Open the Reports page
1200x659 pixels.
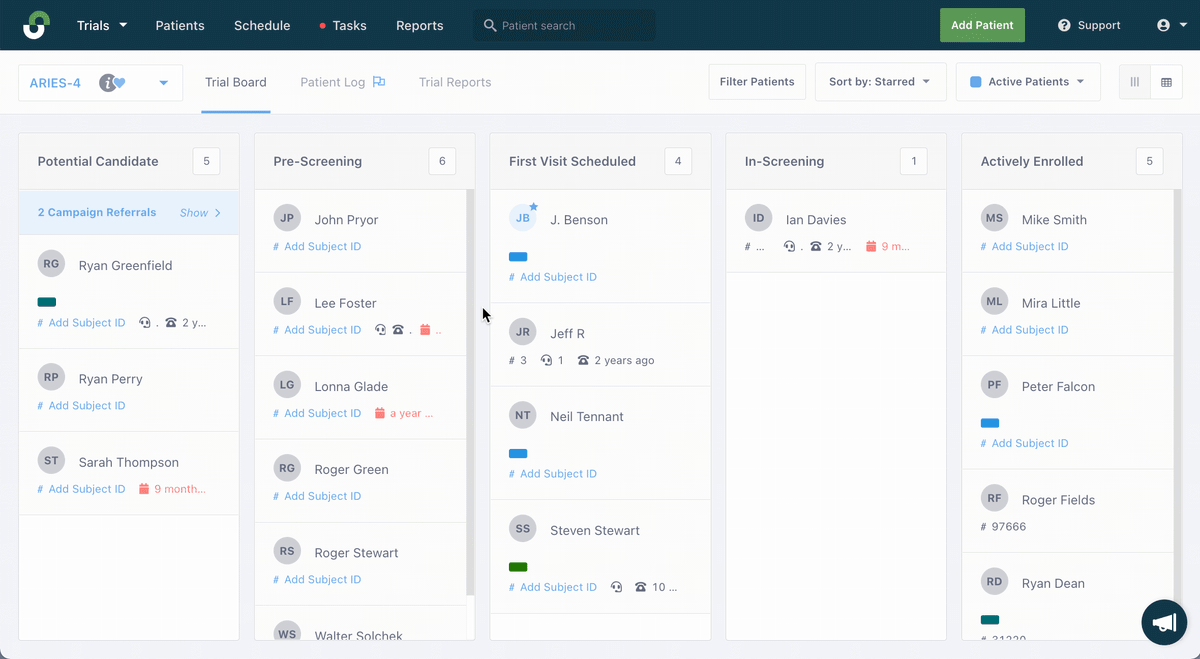click(420, 25)
